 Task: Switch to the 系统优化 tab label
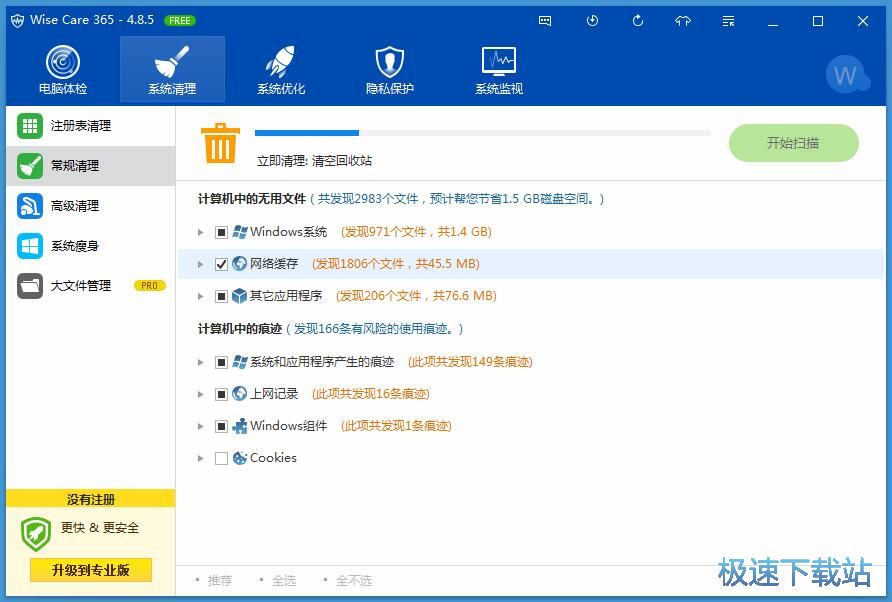pyautogui.click(x=280, y=89)
